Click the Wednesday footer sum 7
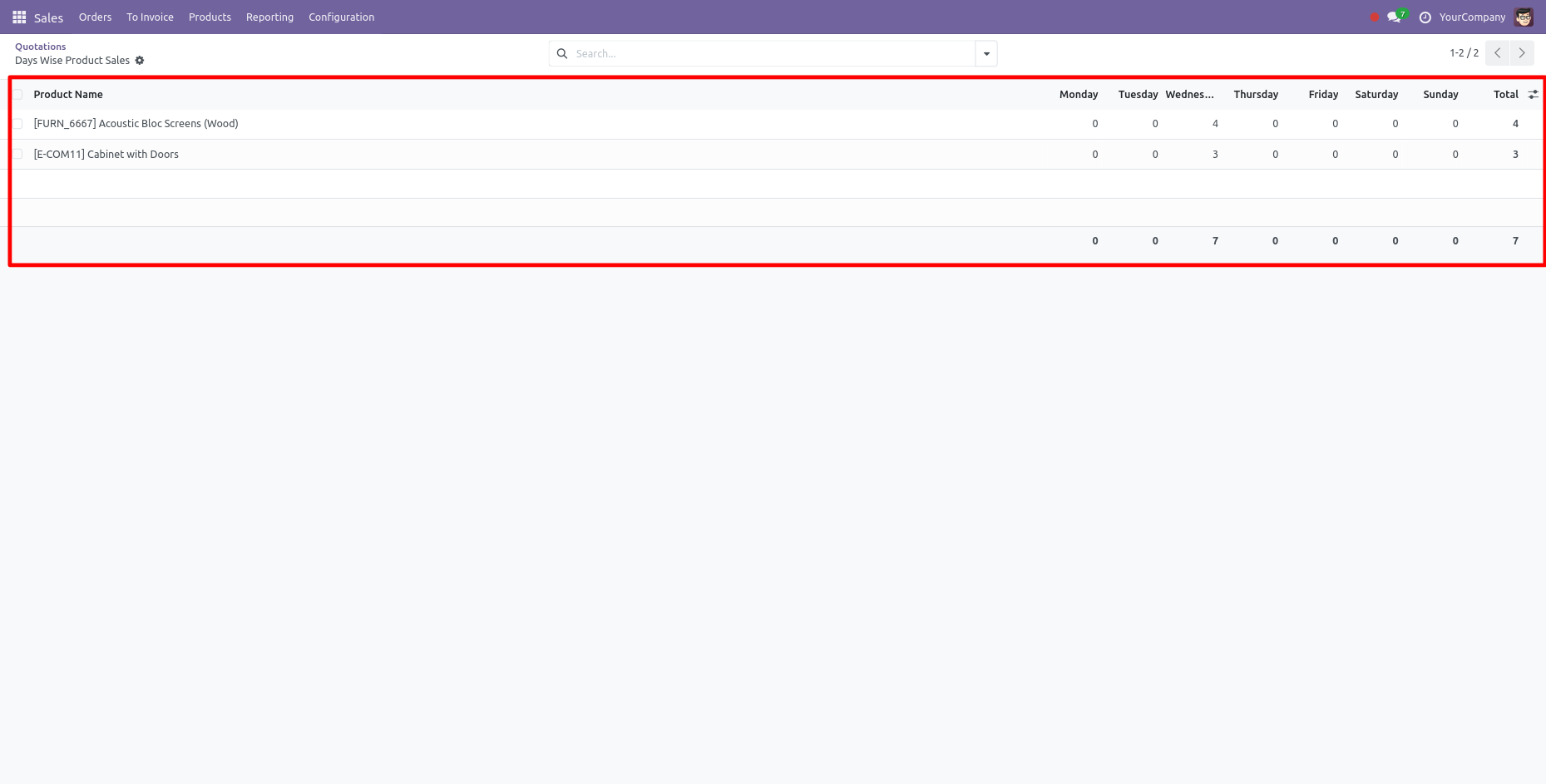 click(x=1215, y=241)
